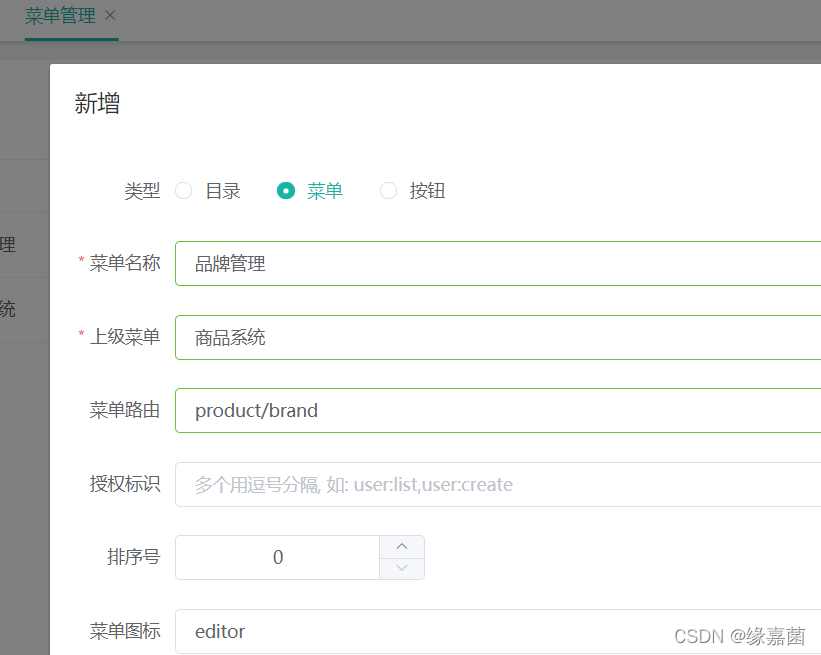This screenshot has height=655, width=821.
Task: Click the 新增 dialog title
Action: tap(97, 103)
